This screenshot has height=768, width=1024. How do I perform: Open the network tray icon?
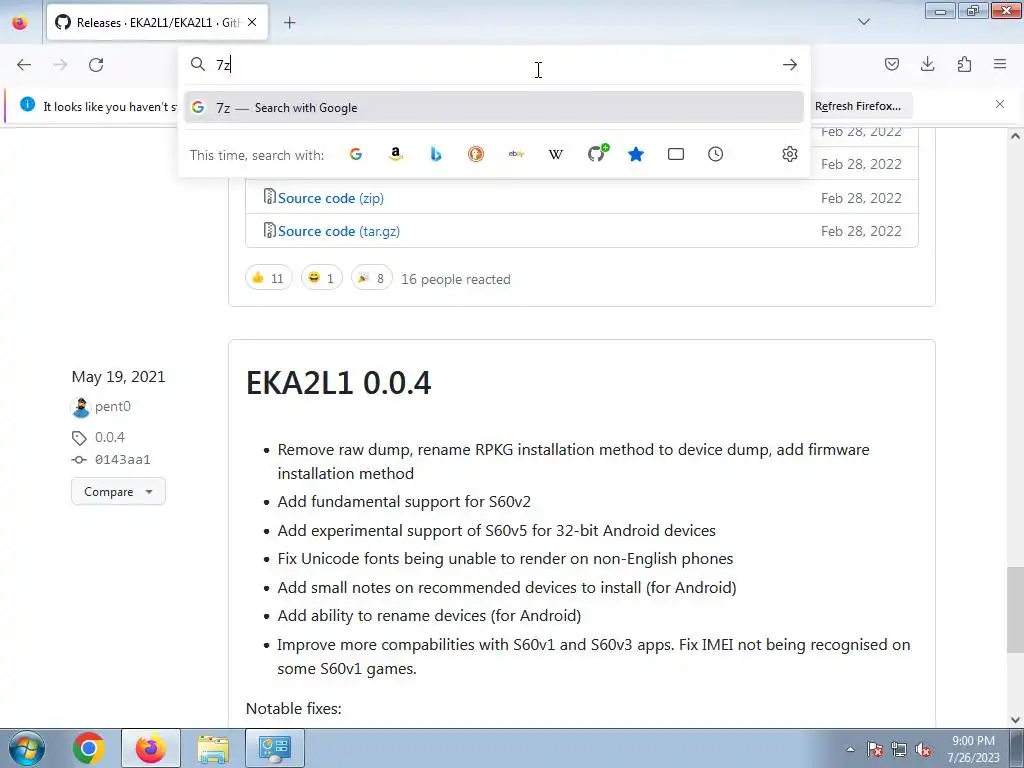[899, 749]
